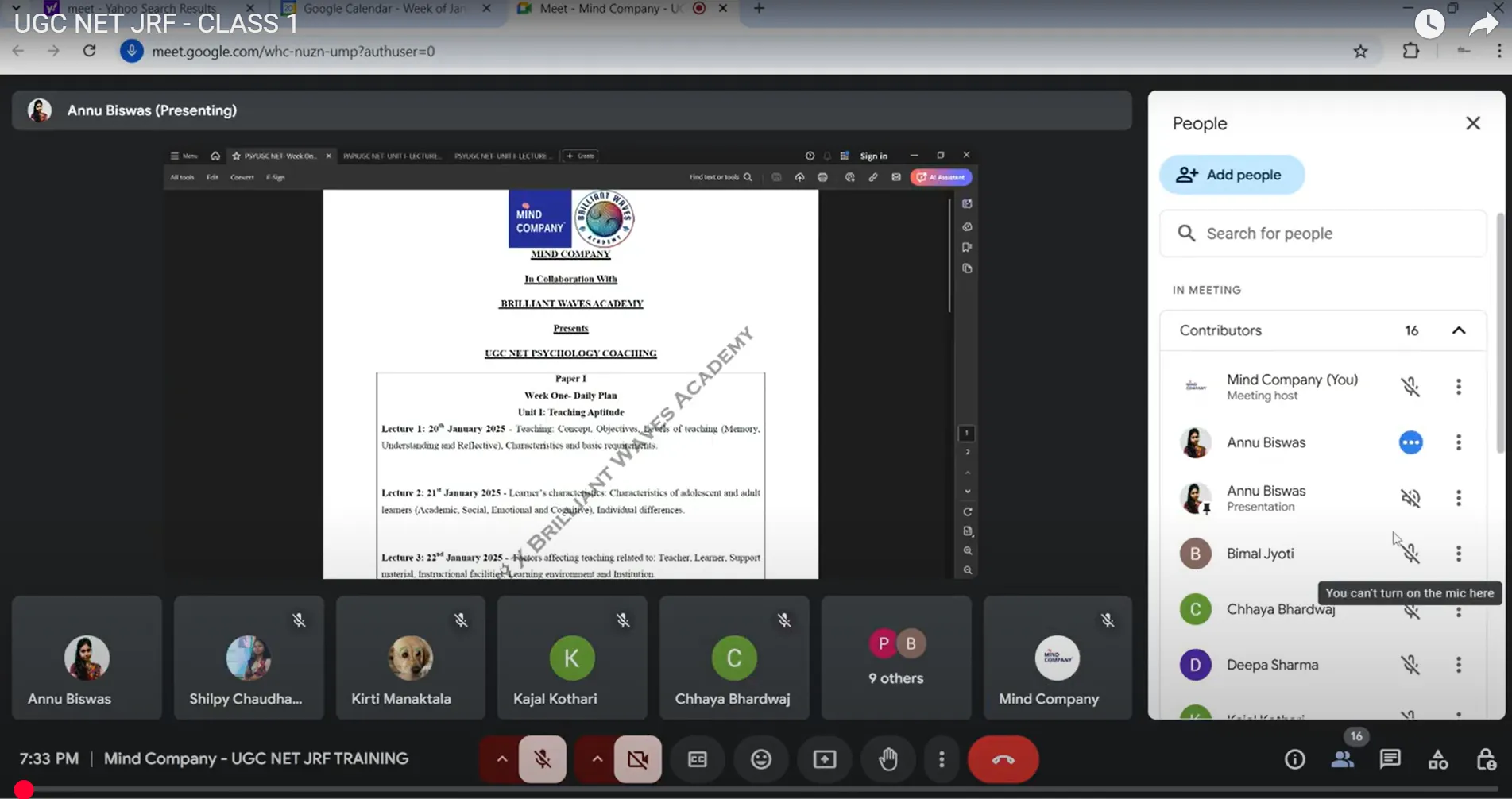Screen dimensions: 1512x799
Task: Open Edit menu in shared PDF viewer
Action: click(212, 177)
